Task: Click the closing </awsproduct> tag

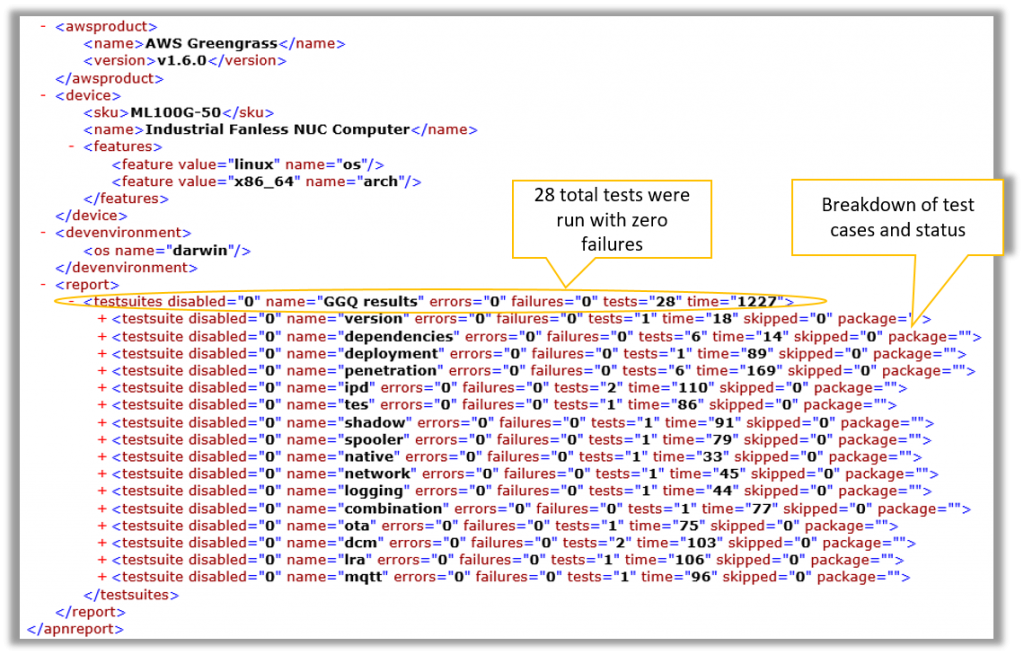Action: 110,78
